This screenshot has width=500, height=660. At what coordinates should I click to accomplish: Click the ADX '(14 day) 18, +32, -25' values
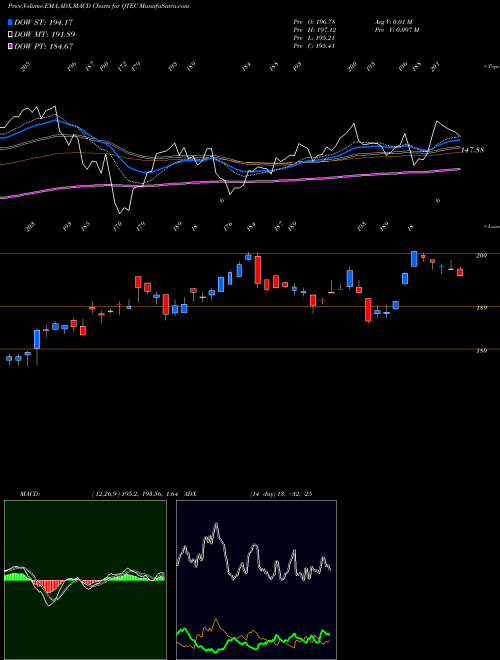click(281, 494)
